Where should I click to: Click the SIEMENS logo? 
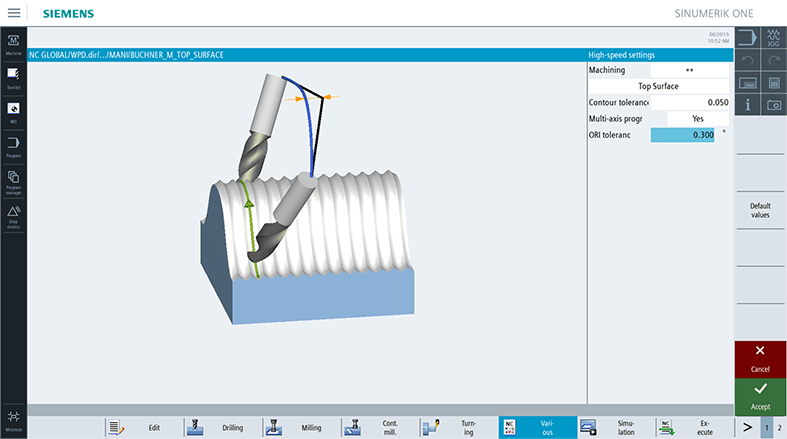pos(68,14)
